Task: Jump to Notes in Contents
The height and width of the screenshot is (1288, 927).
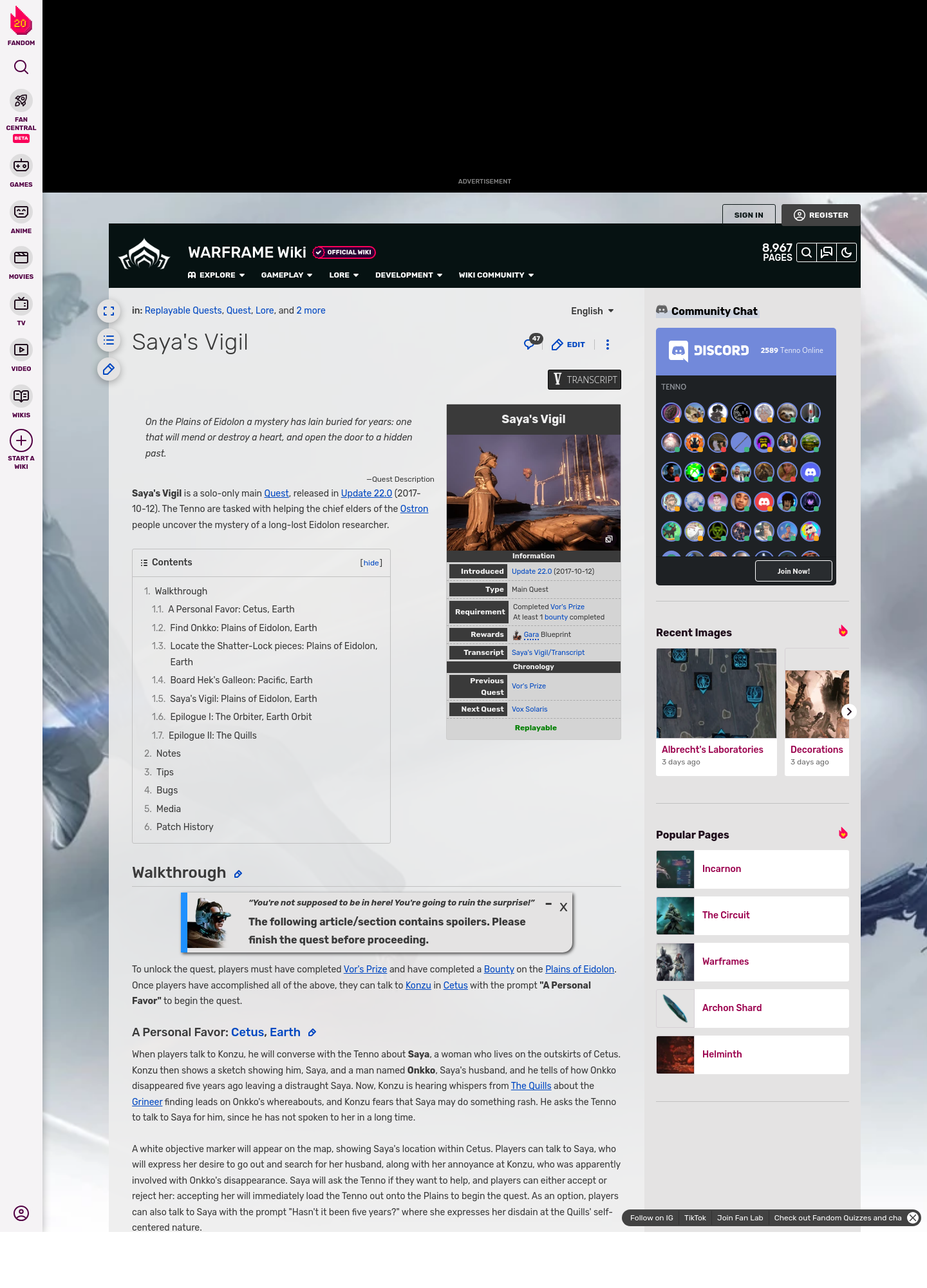Action: coord(168,753)
